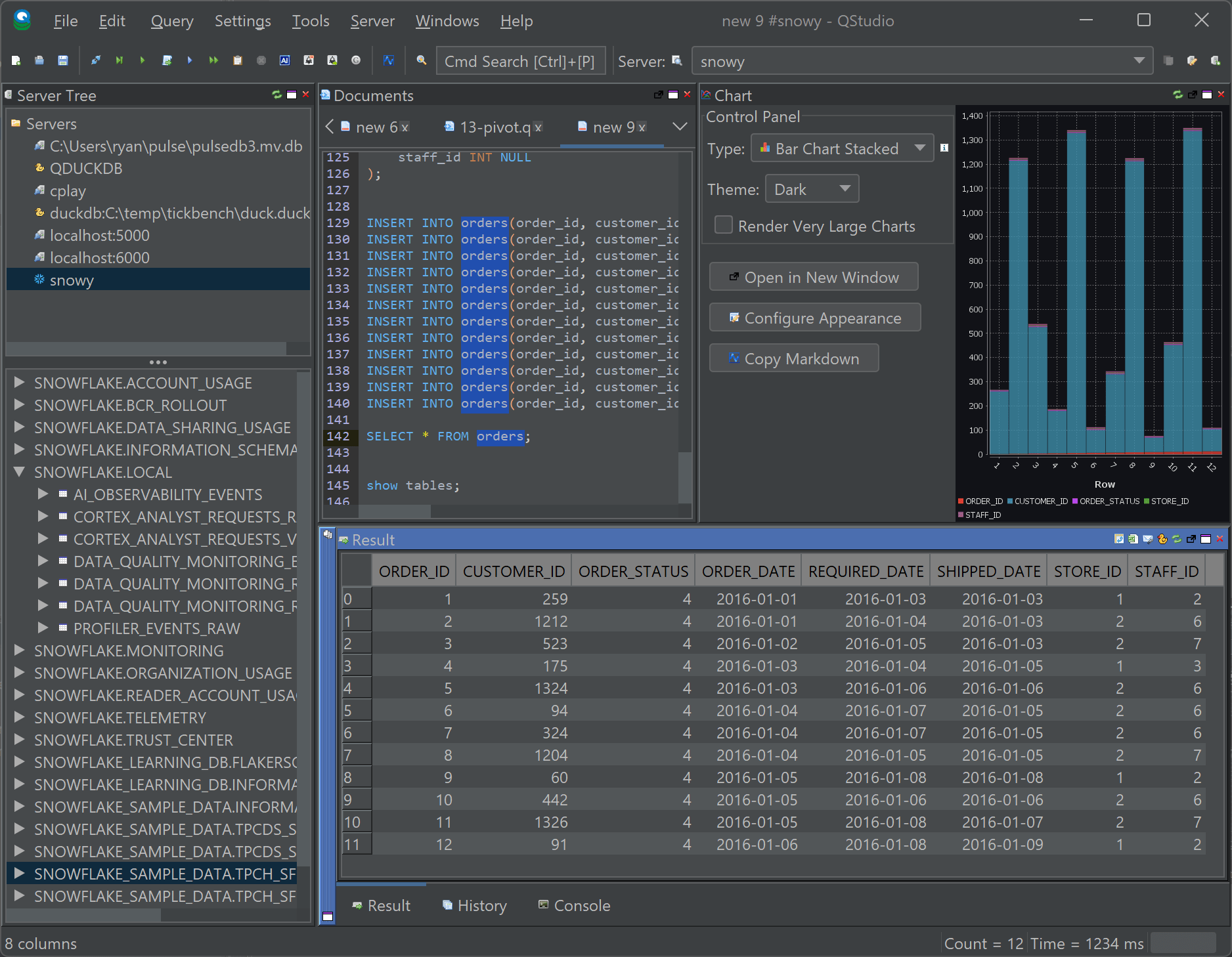Click the Excel export icon in Result panel
The image size is (1232, 957).
pos(1133,539)
